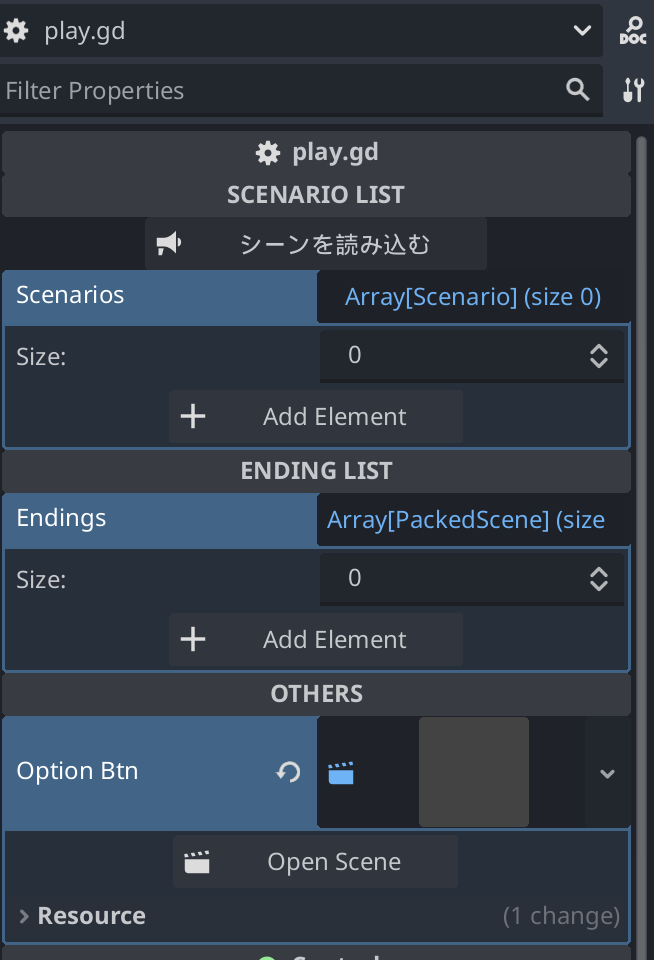This screenshot has width=654, height=960.
Task: Click the Option Btn scene clapper icon
Action: point(341,772)
